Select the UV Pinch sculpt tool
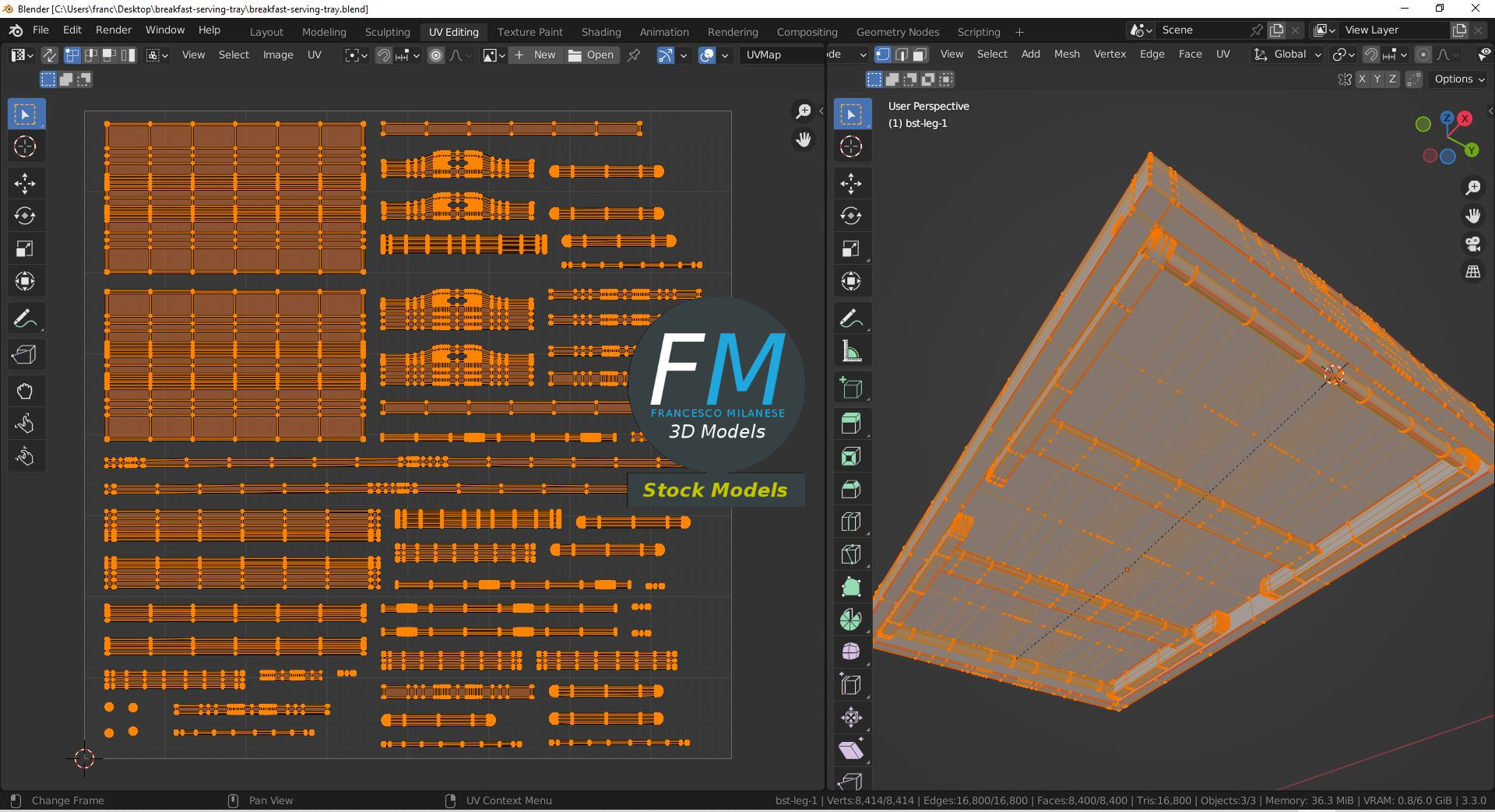 pos(25,457)
